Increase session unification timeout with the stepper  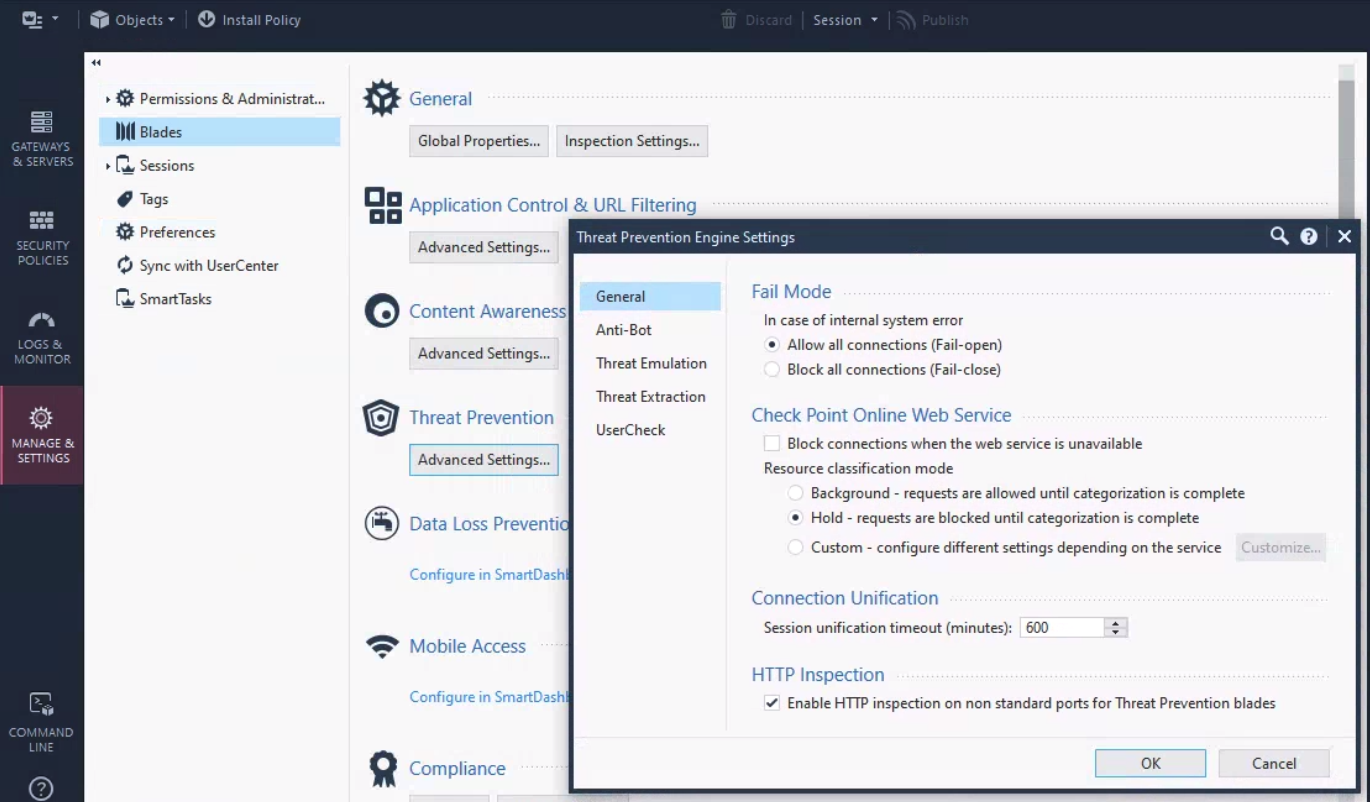pos(1118,622)
